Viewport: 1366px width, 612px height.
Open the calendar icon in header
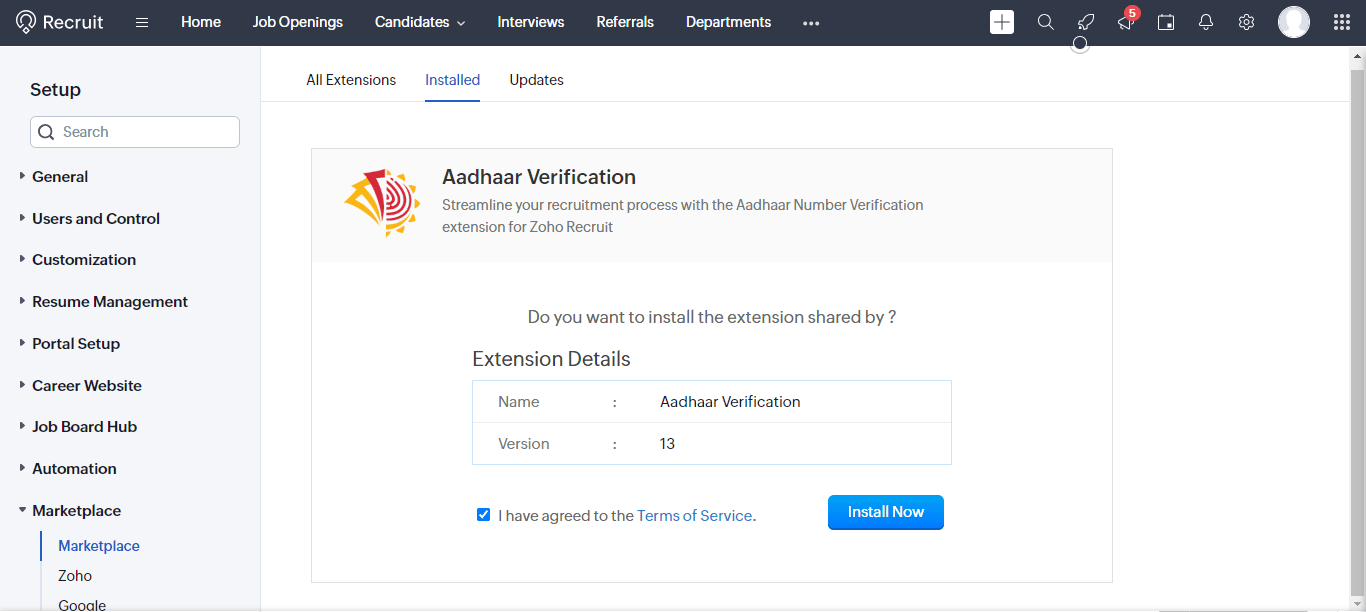(1166, 22)
